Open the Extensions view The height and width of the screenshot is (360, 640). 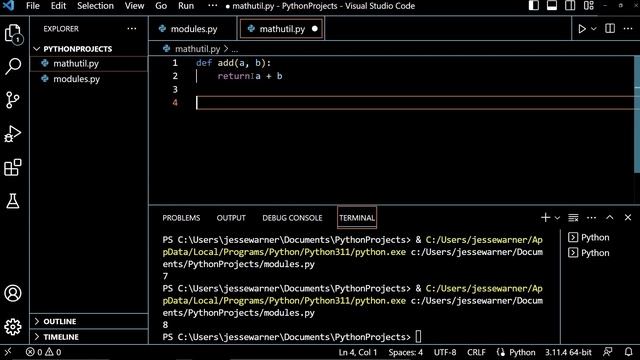pos(13,167)
